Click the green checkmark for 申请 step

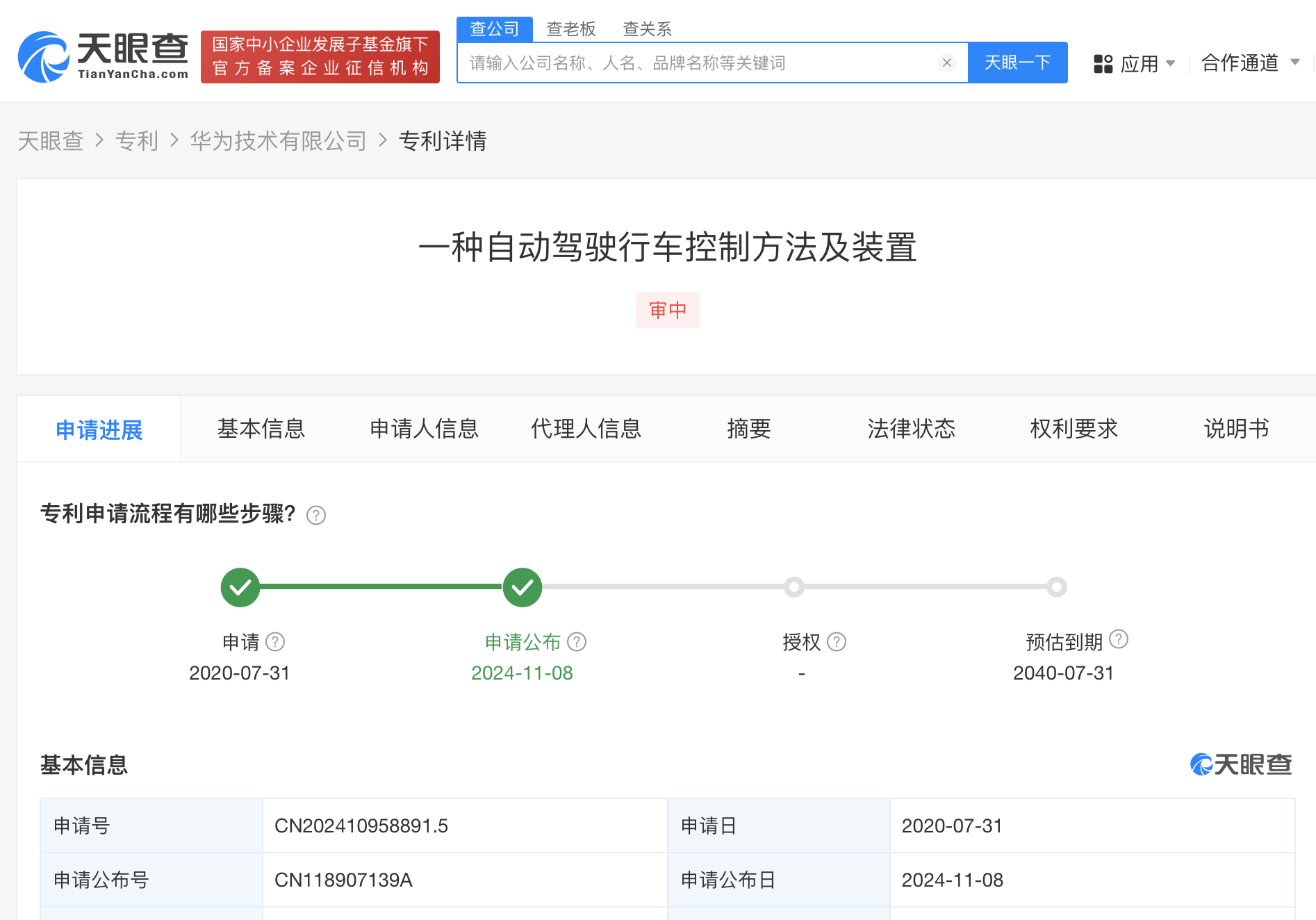[x=240, y=587]
